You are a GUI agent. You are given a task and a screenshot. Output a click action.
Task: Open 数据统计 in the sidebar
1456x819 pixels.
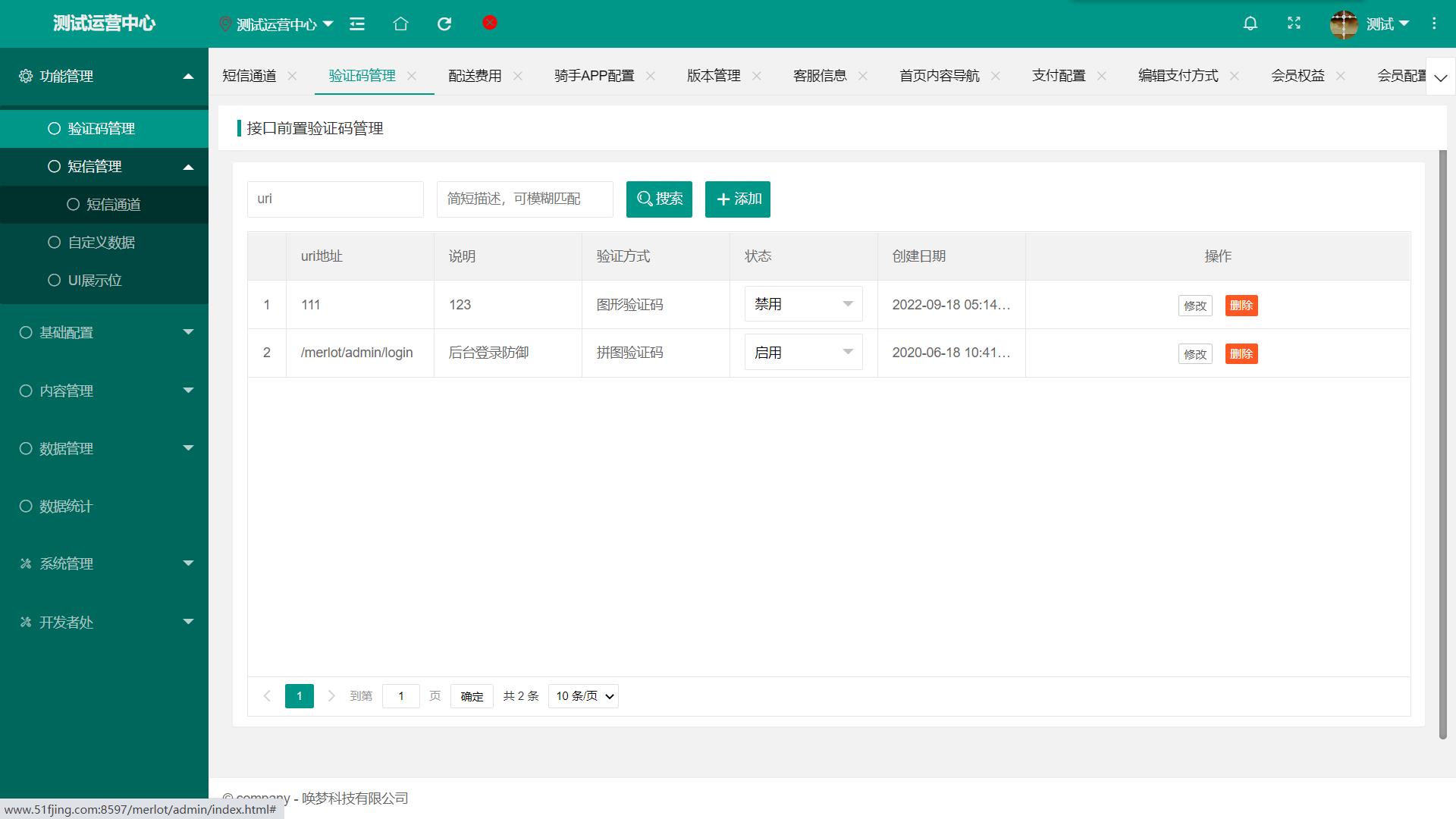point(104,506)
